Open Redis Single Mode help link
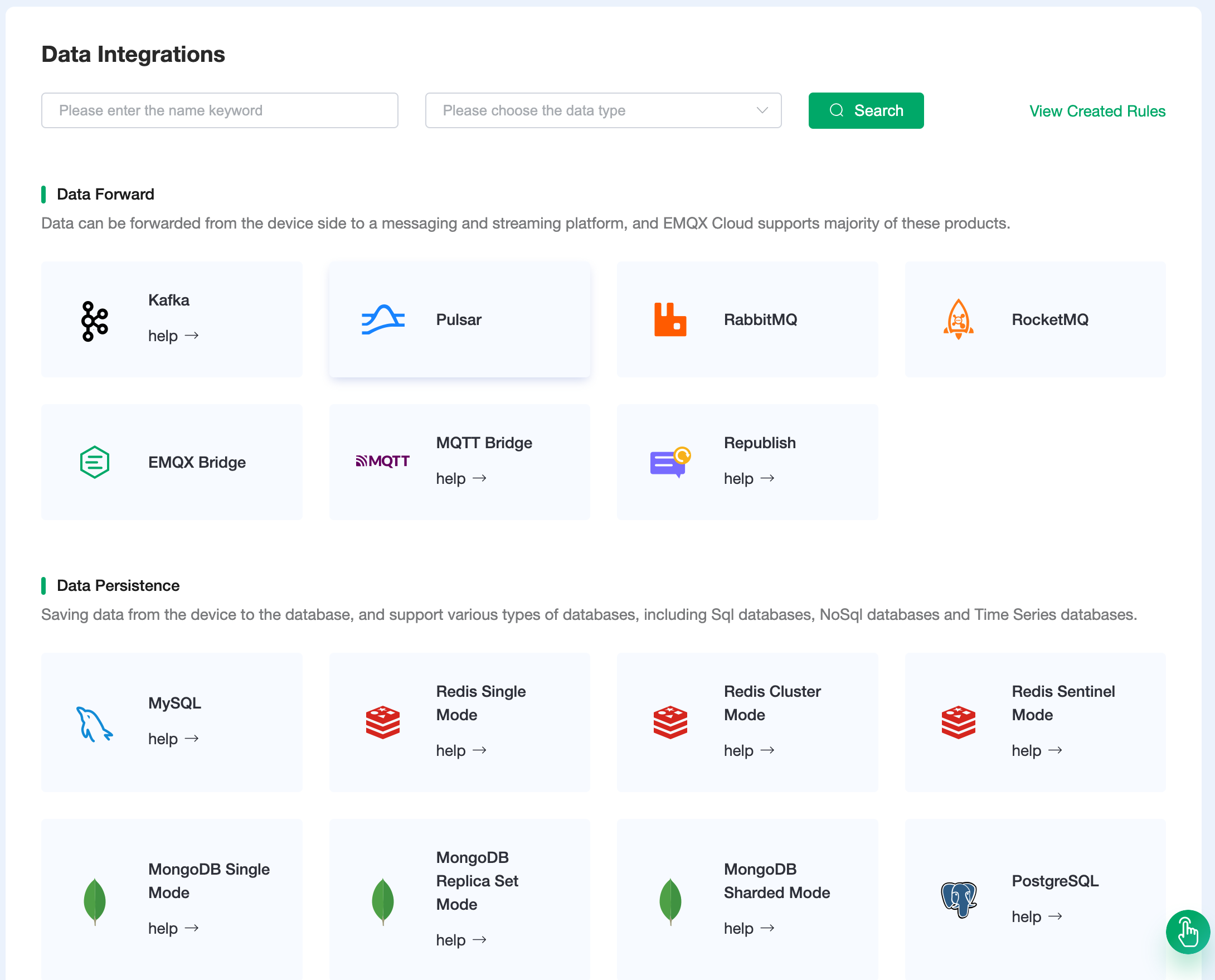The width and height of the screenshot is (1215, 980). click(x=461, y=751)
